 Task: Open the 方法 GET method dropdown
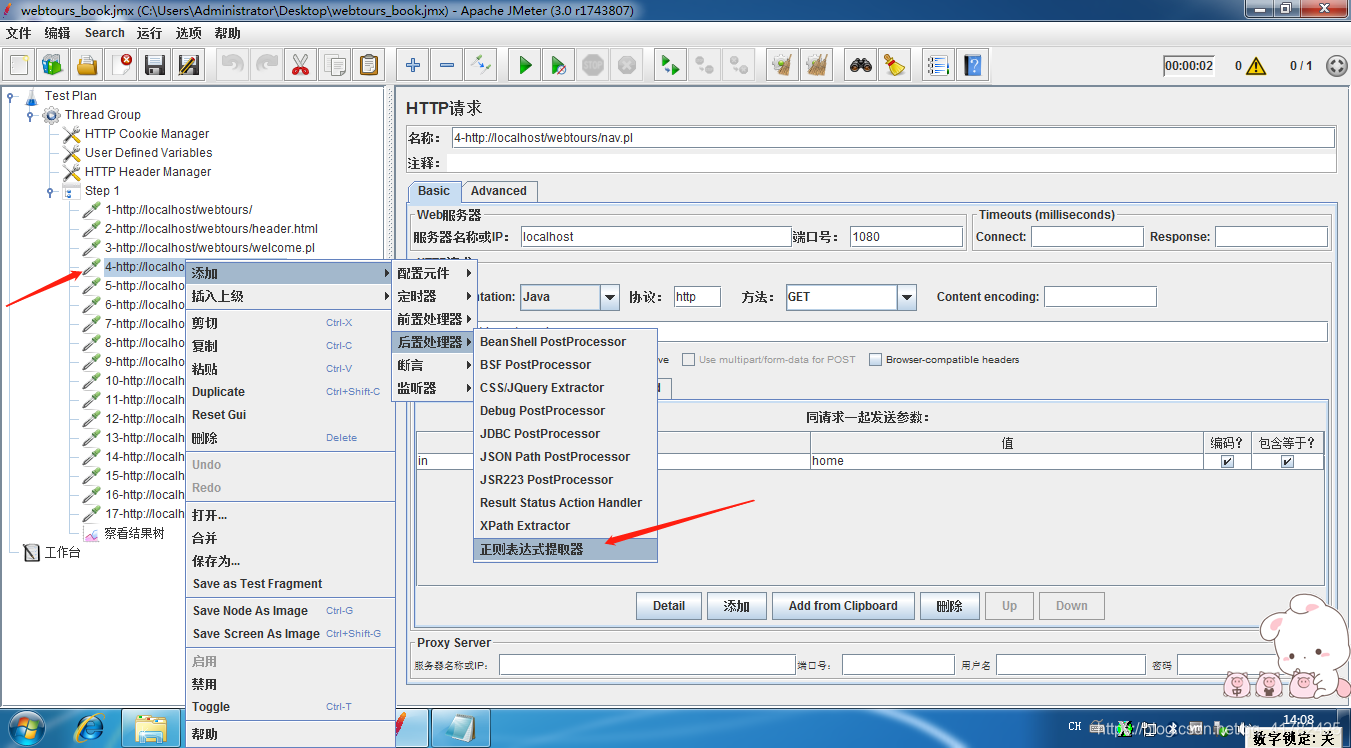pyautogui.click(x=907, y=297)
